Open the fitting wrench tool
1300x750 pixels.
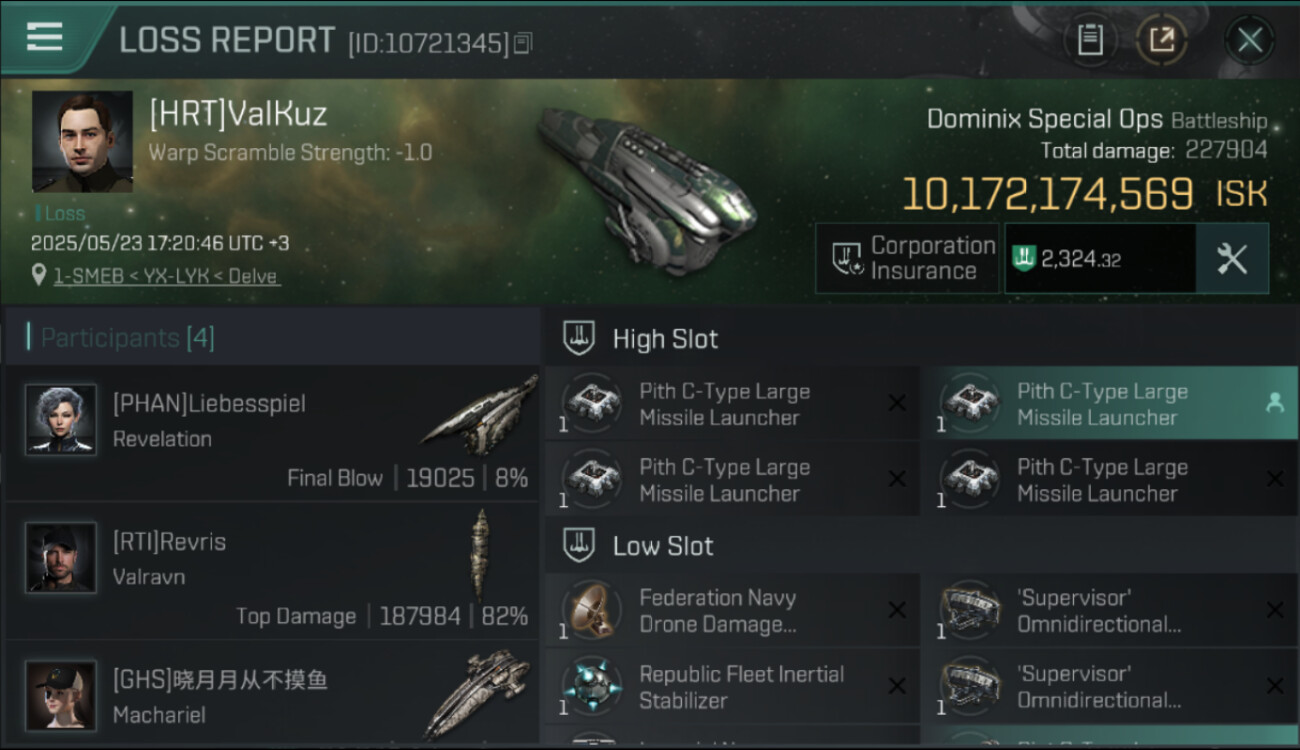coord(1232,259)
